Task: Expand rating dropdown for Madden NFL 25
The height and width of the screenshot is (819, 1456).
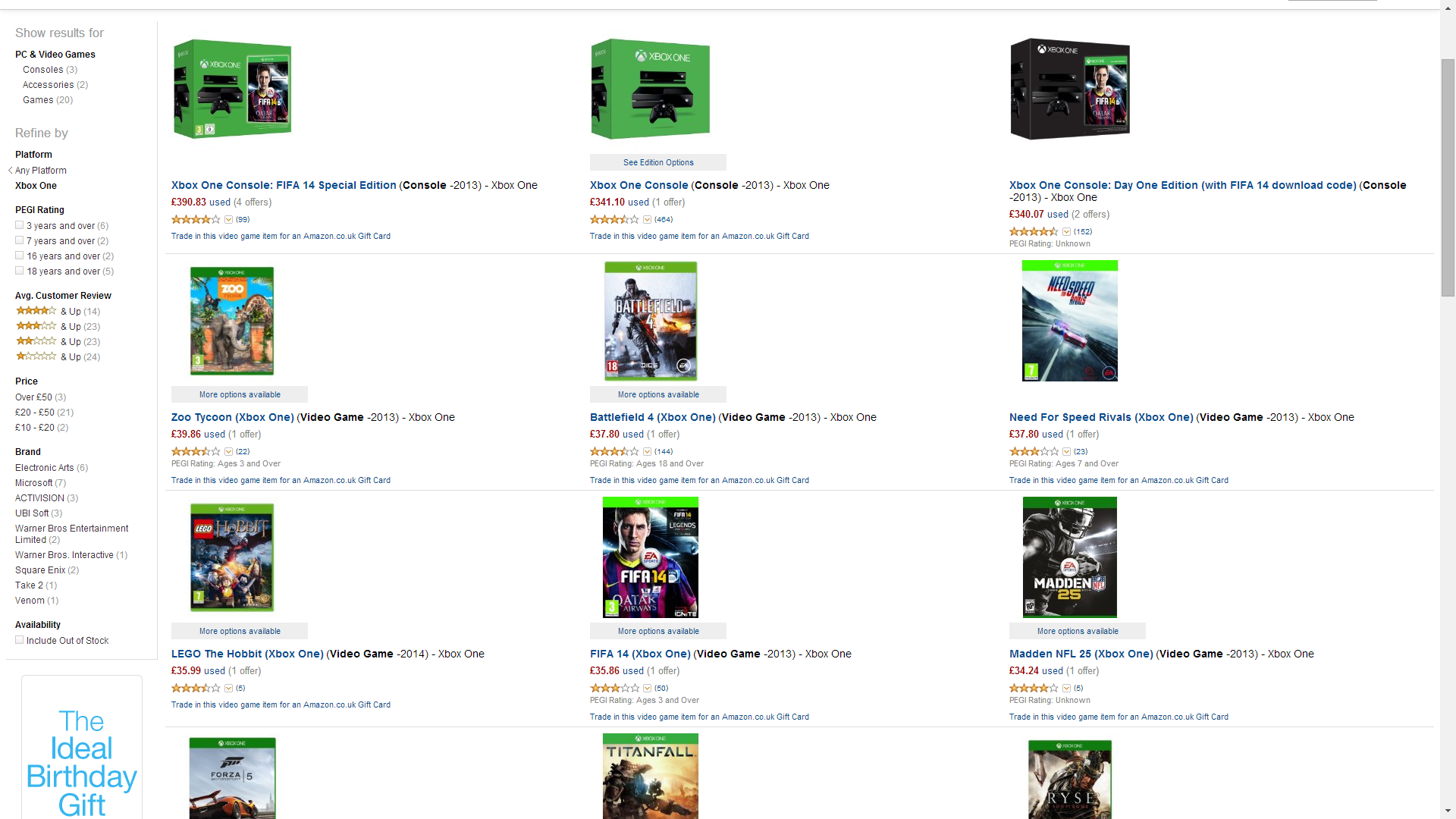Action: click(x=1066, y=689)
